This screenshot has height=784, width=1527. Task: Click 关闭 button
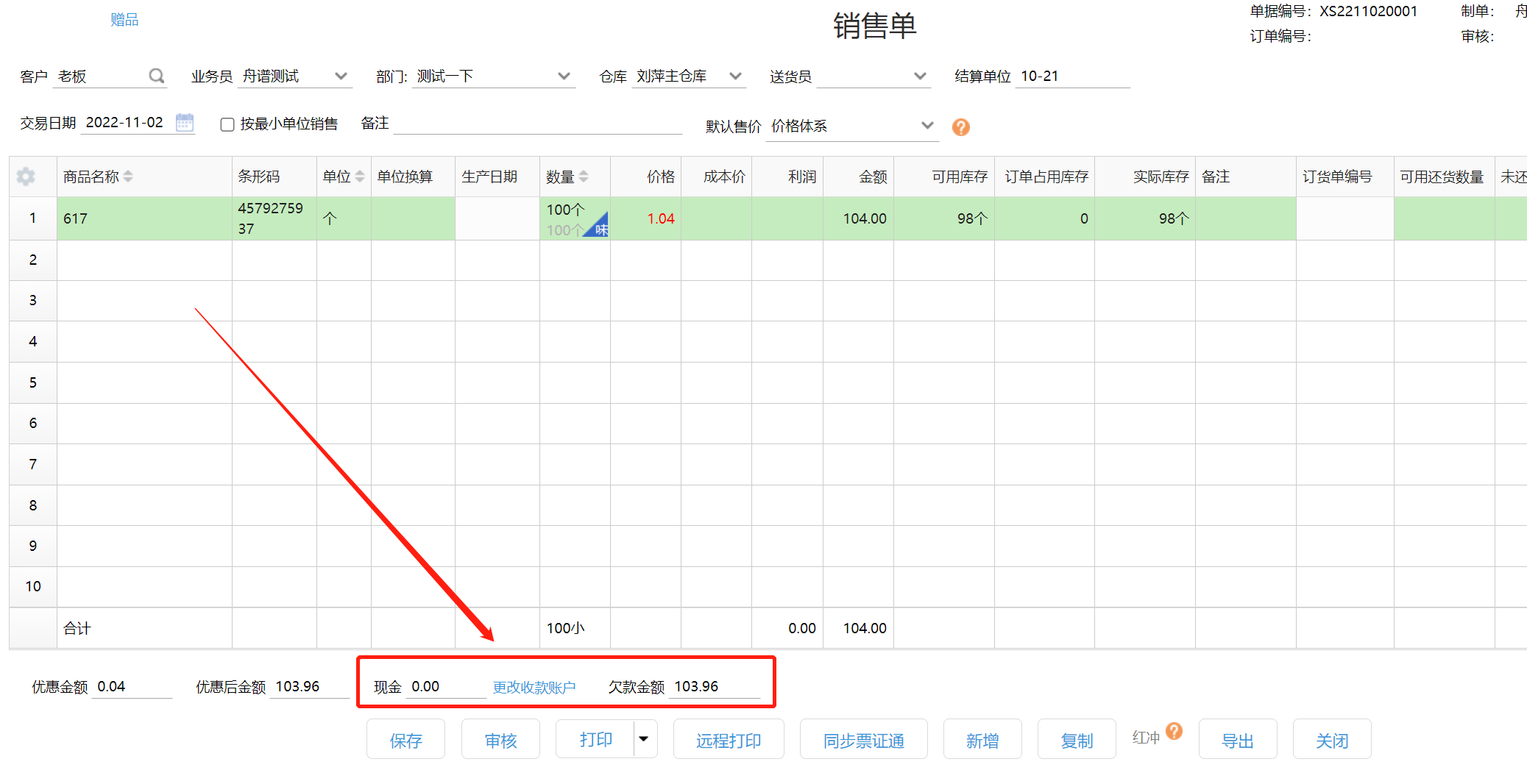point(1332,740)
